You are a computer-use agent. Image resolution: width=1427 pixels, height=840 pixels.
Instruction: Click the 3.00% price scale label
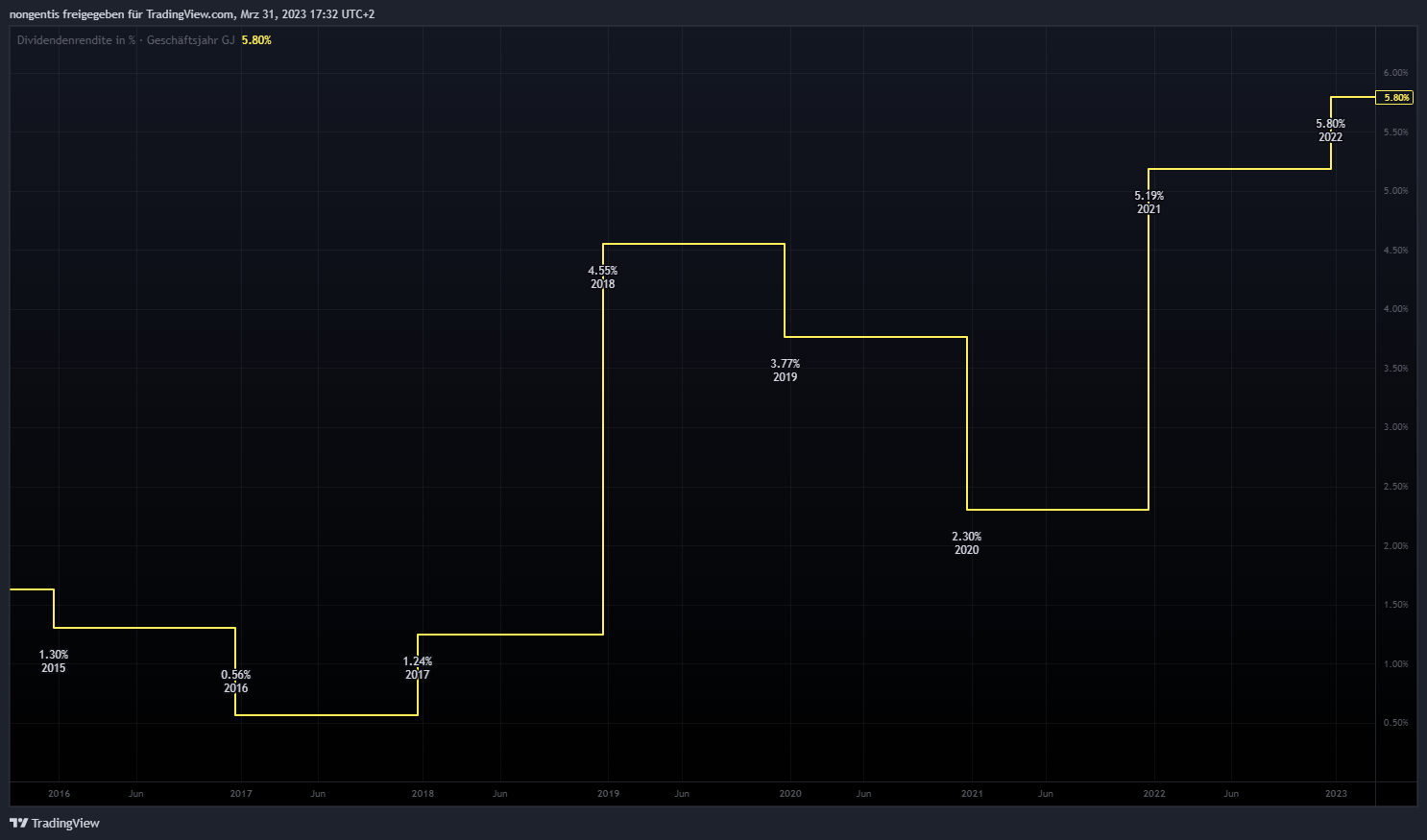click(x=1395, y=427)
